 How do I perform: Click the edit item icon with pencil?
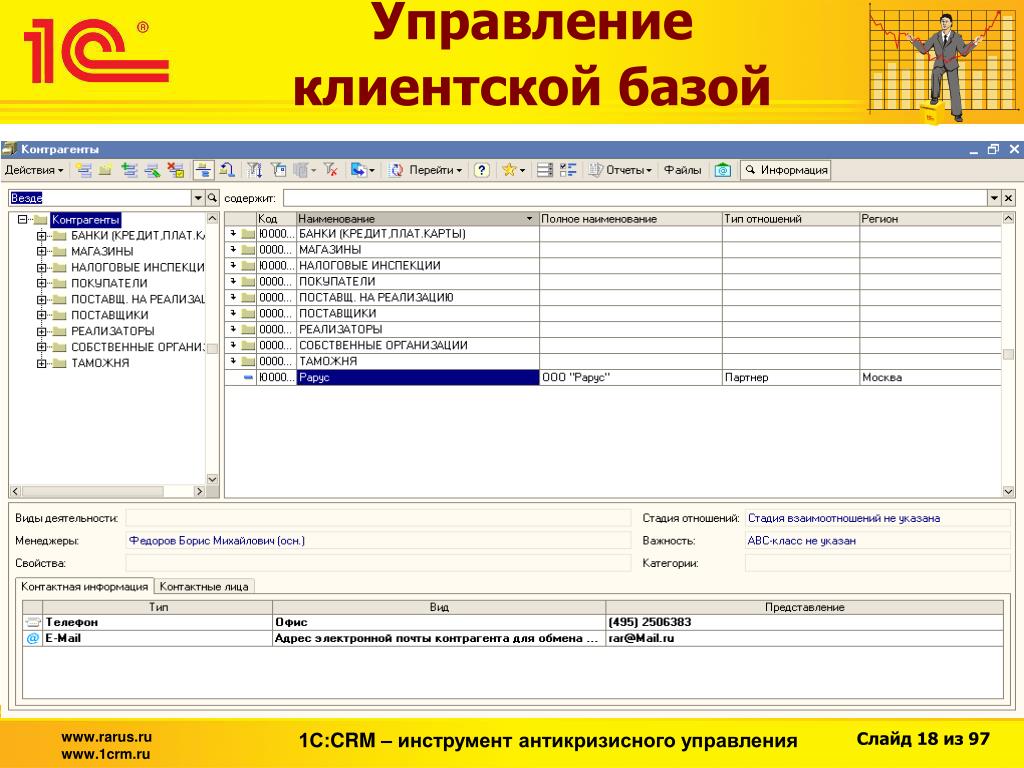point(152,170)
